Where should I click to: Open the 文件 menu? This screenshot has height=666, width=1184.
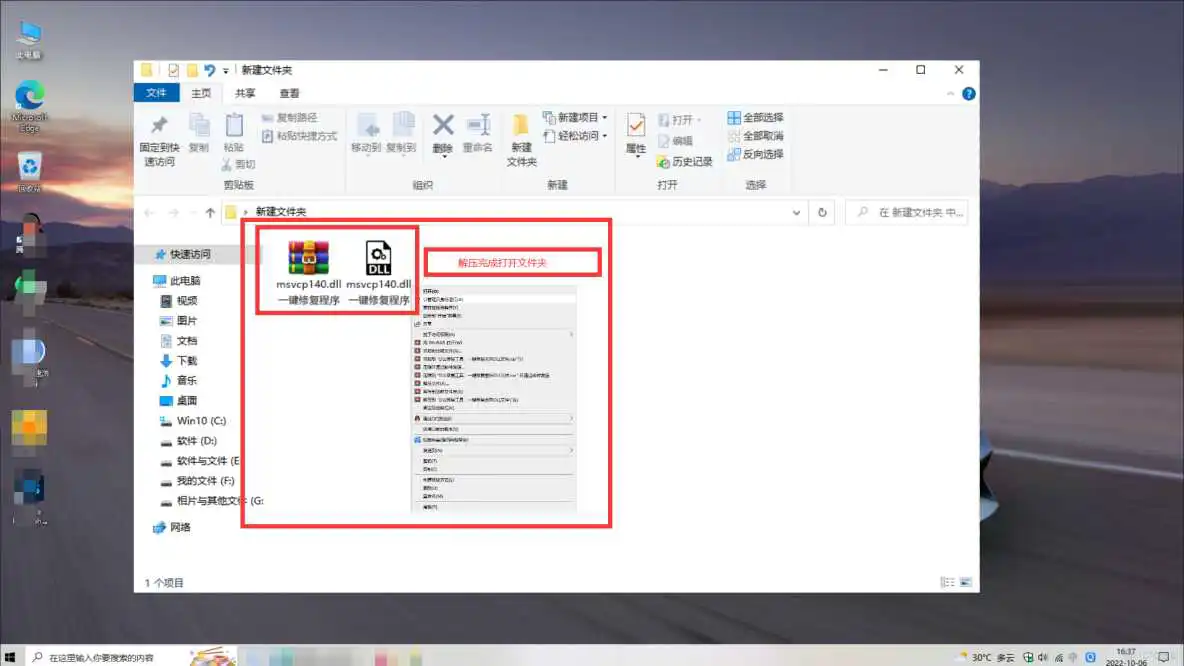tap(156, 92)
